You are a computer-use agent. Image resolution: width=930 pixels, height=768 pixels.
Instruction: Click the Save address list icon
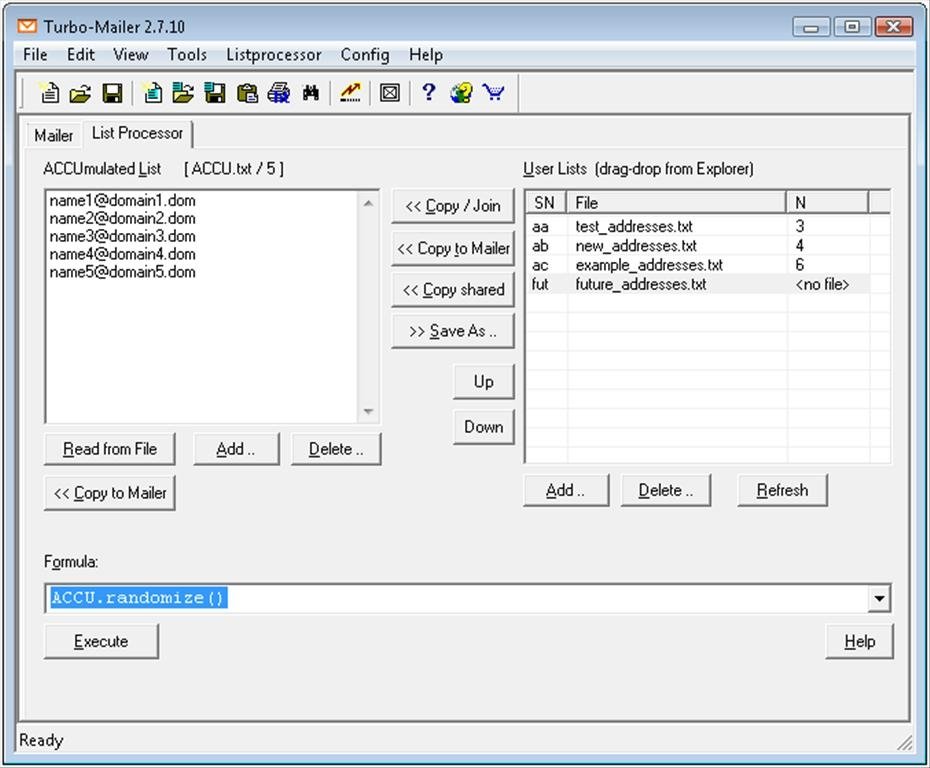pyautogui.click(x=215, y=93)
